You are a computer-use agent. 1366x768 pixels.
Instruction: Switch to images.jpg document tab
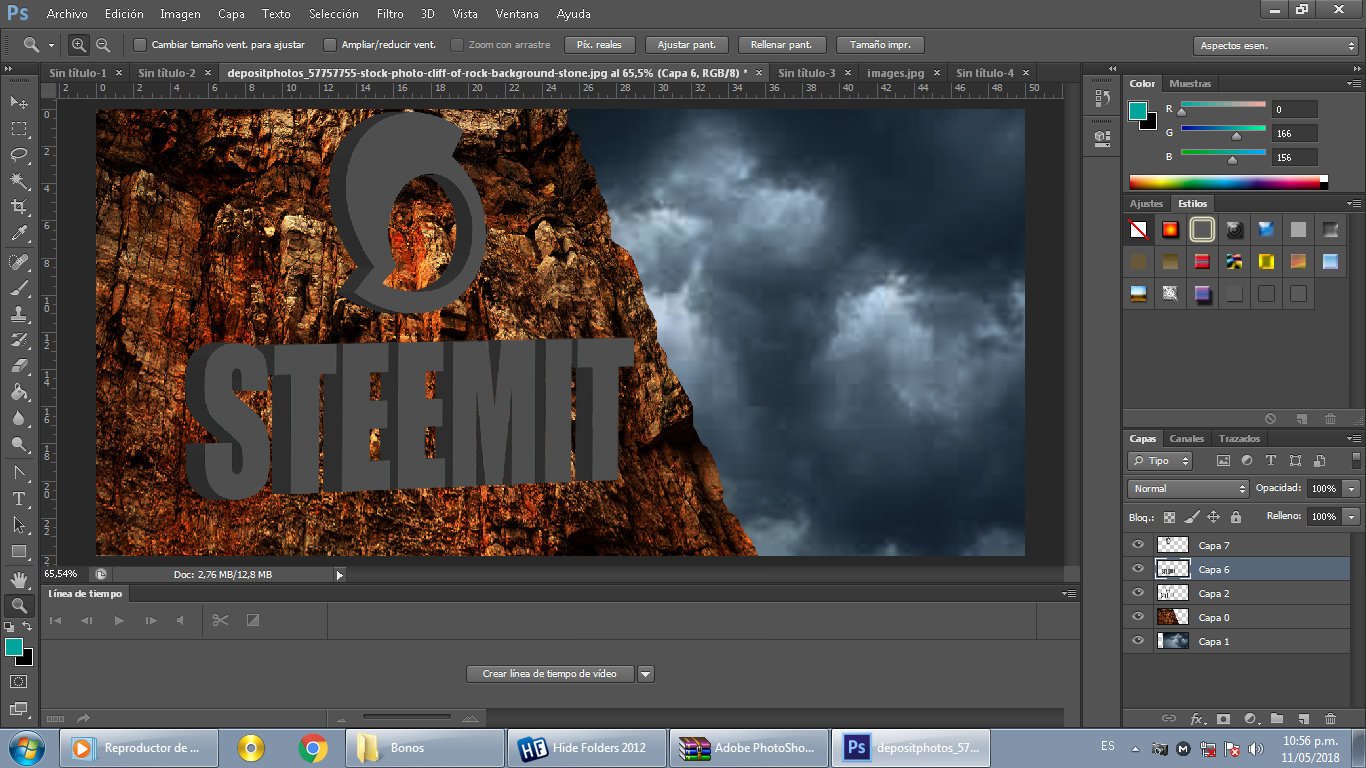click(895, 73)
